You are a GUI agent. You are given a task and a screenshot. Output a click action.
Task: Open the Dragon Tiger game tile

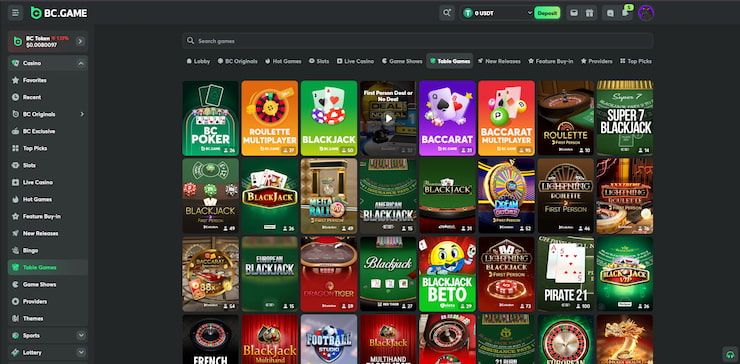tap(329, 274)
